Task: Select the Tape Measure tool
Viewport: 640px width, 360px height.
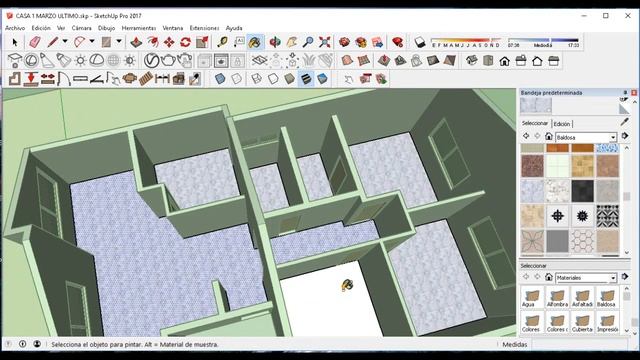Action: click(x=222, y=42)
